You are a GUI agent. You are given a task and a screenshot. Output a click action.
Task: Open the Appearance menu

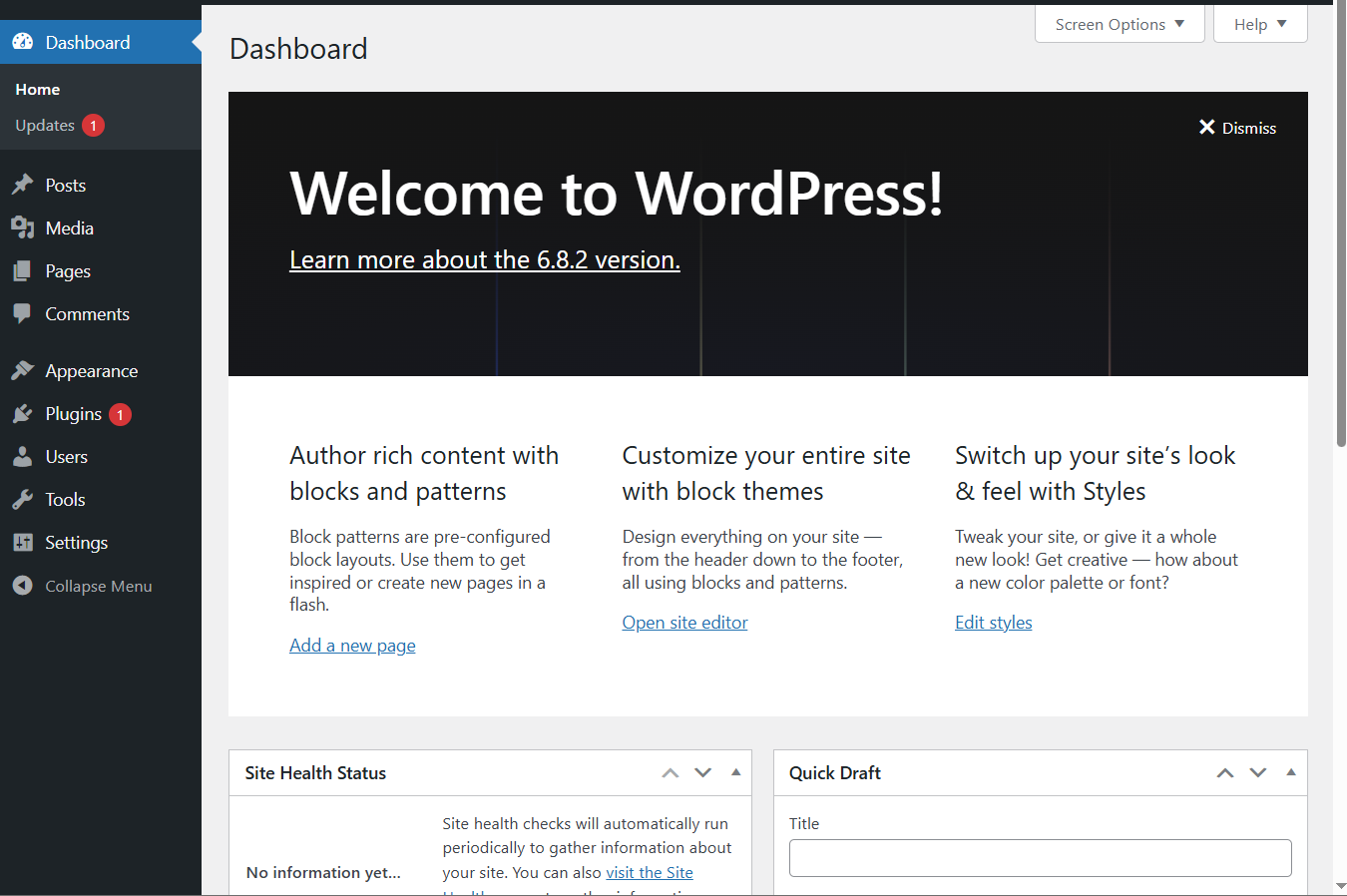[101, 370]
